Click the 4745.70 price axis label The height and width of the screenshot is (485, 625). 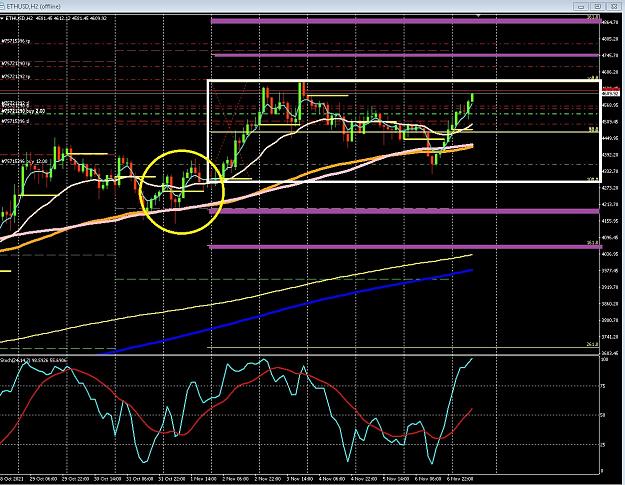610,55
